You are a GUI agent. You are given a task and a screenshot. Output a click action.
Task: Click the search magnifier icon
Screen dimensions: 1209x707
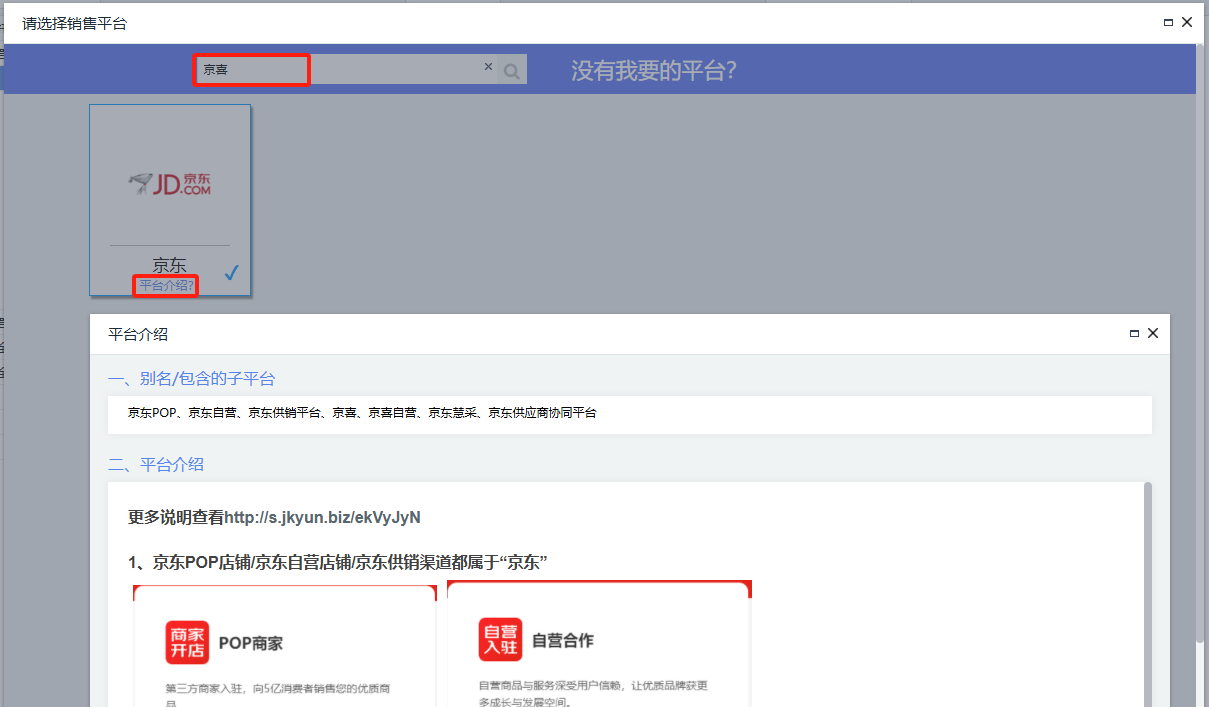pyautogui.click(x=512, y=70)
